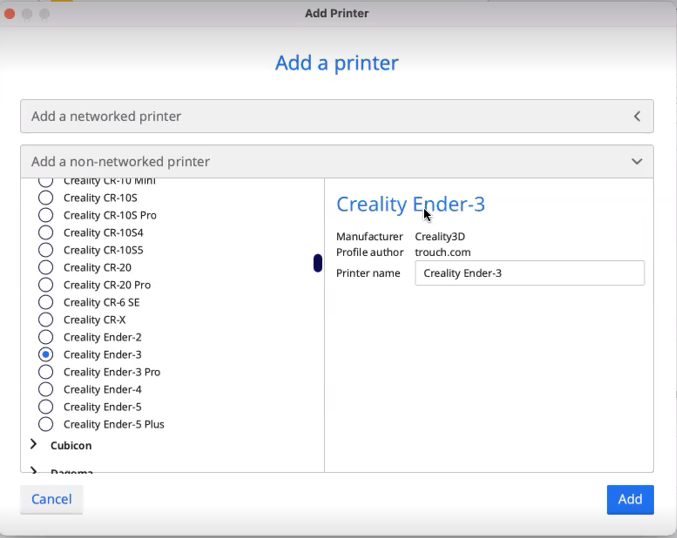Collapse the Add a non-networked printer section
The height and width of the screenshot is (538, 677).
tap(337, 161)
